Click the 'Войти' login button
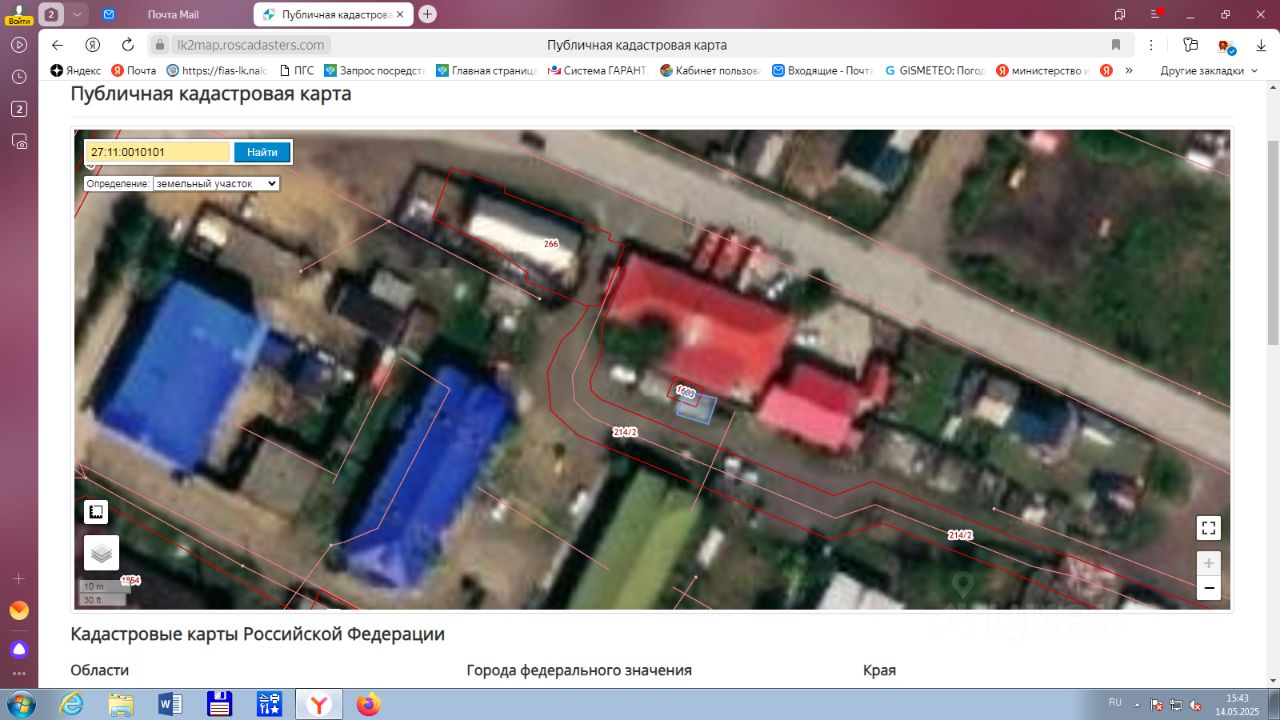 click(x=19, y=13)
